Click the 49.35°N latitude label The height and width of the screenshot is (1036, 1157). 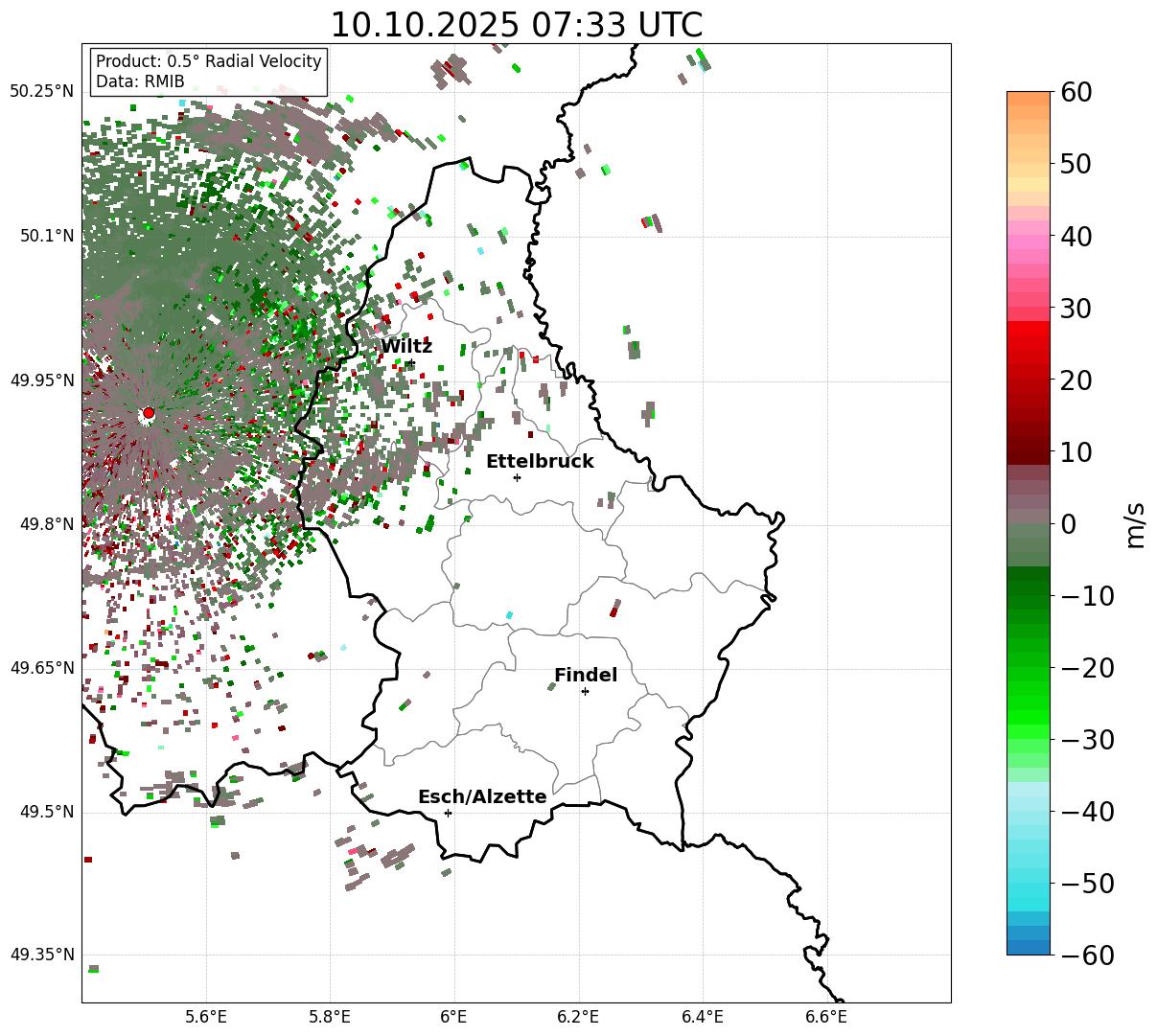pos(42,955)
